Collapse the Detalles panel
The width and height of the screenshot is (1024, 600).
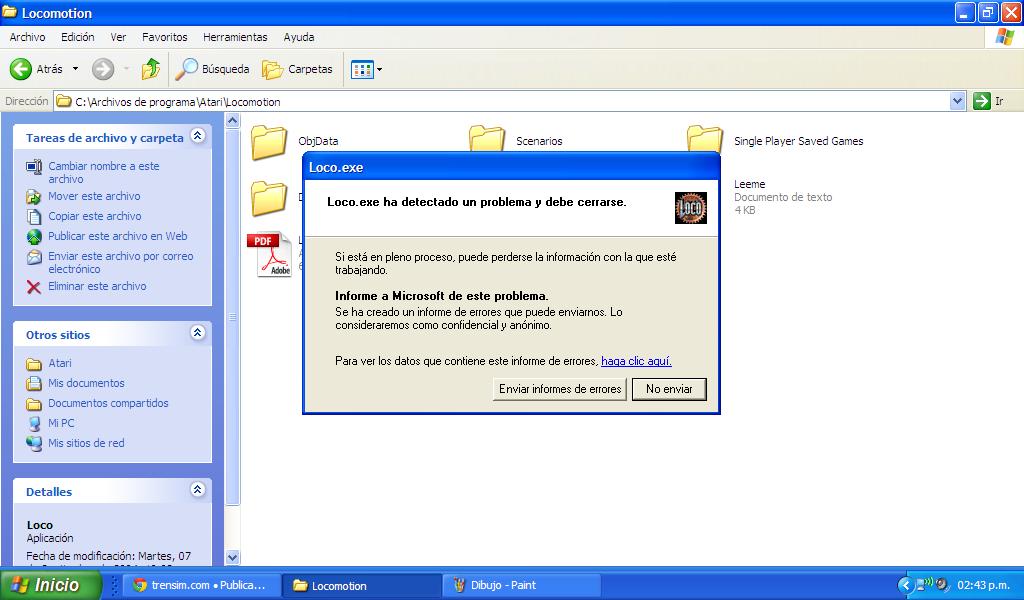(198, 490)
